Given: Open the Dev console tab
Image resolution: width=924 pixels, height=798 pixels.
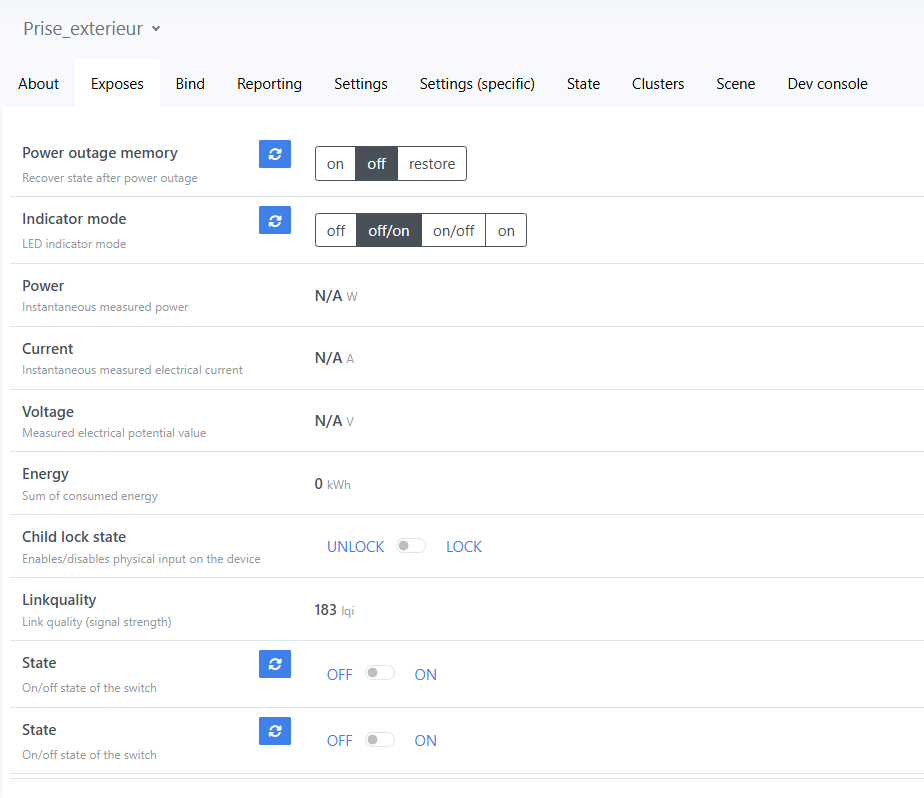Looking at the screenshot, I should 827,84.
